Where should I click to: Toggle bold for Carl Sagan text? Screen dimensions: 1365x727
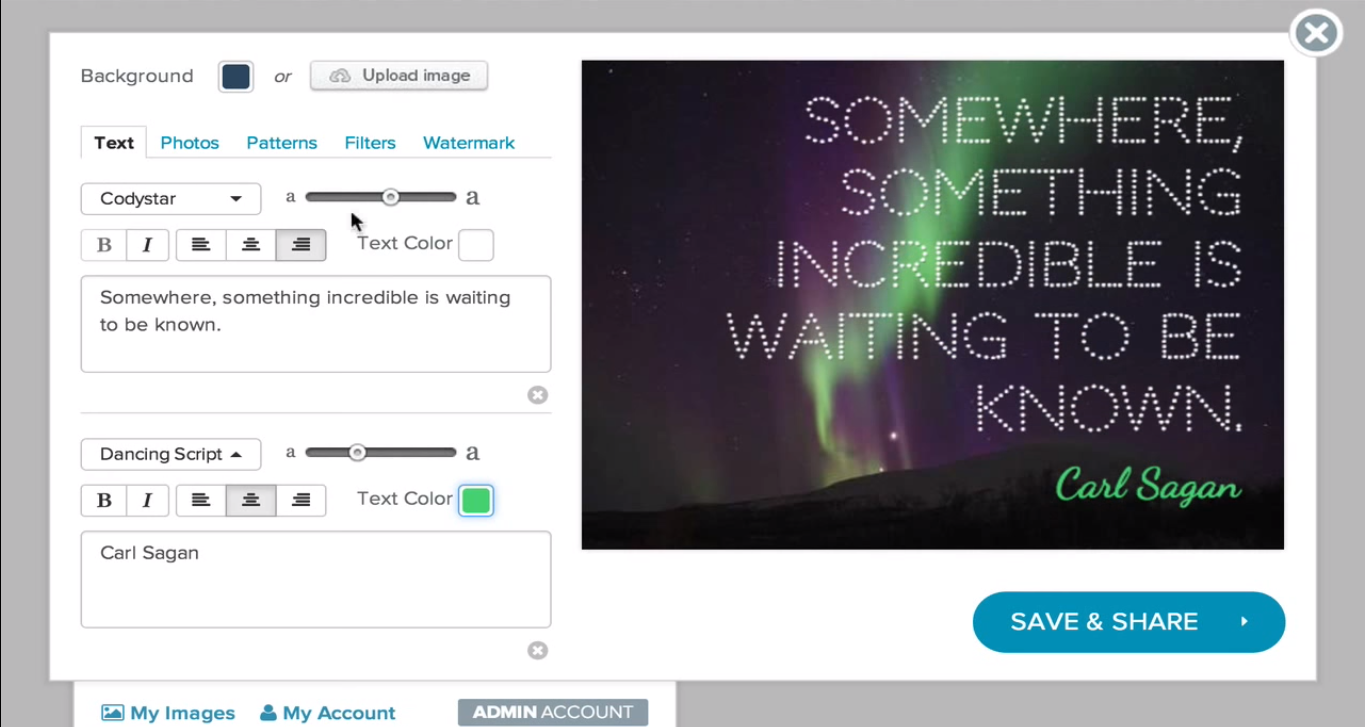[x=104, y=500]
